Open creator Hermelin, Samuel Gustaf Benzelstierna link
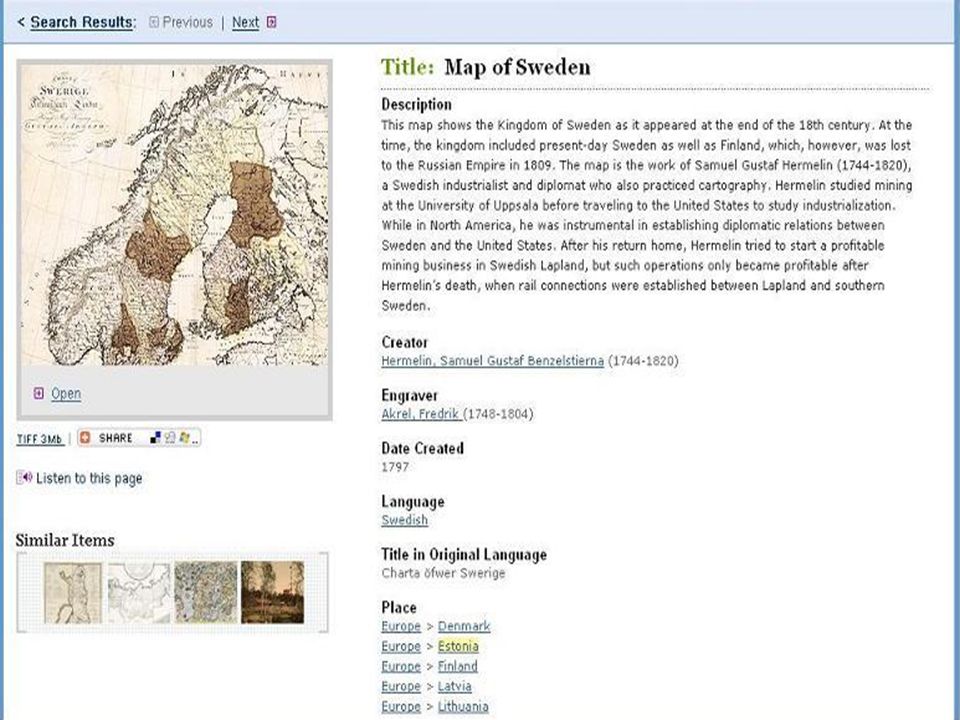Screen dimensions: 960x720 492,361
